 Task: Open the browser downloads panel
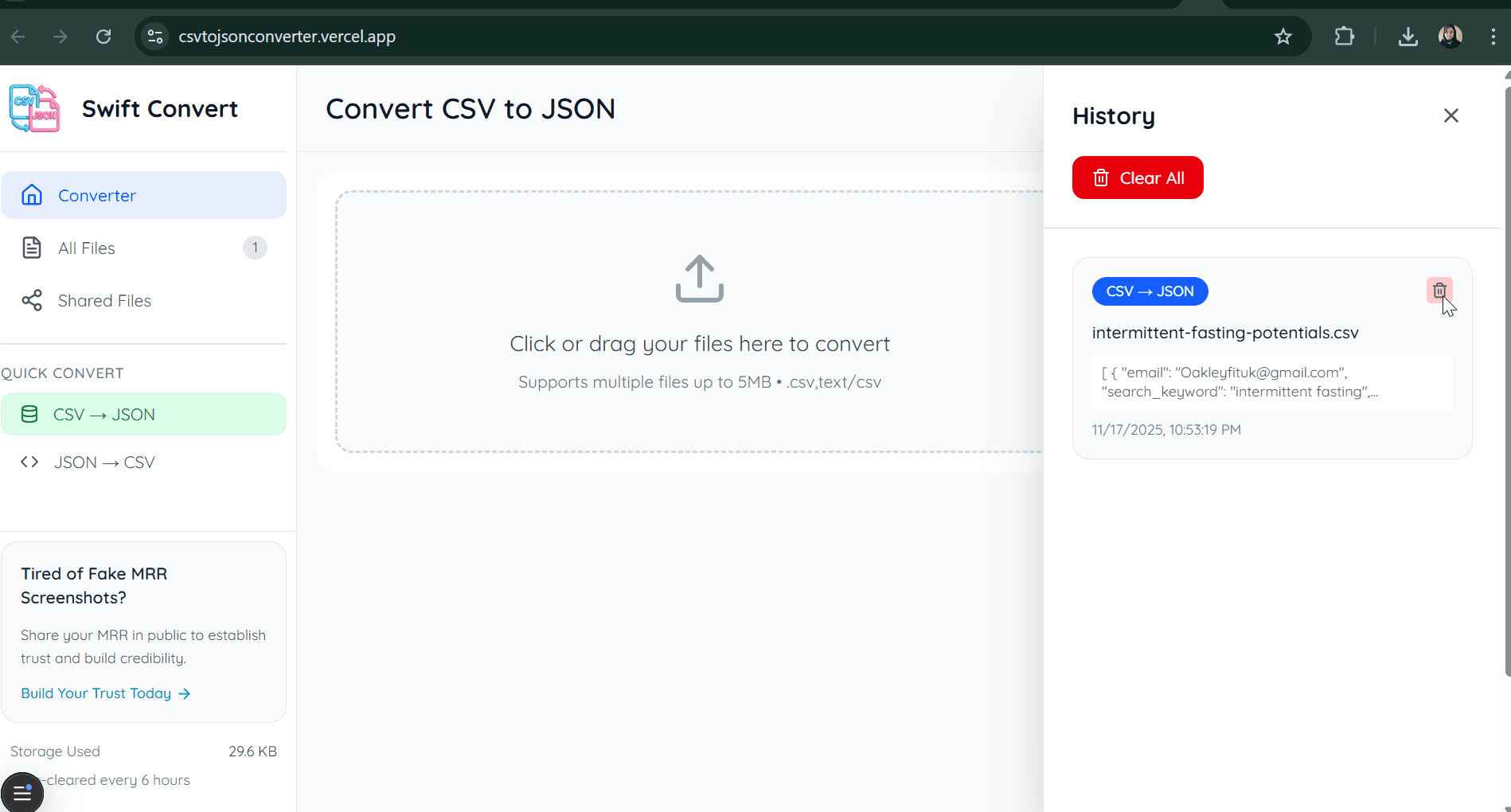(x=1408, y=37)
